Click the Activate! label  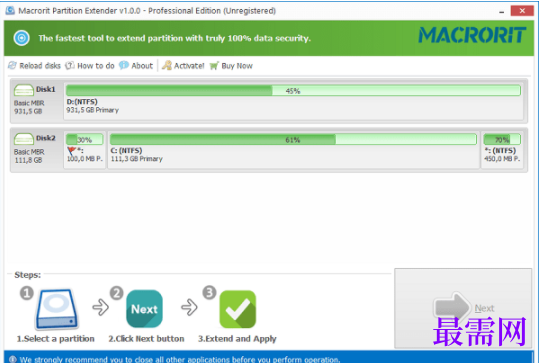pyautogui.click(x=189, y=66)
